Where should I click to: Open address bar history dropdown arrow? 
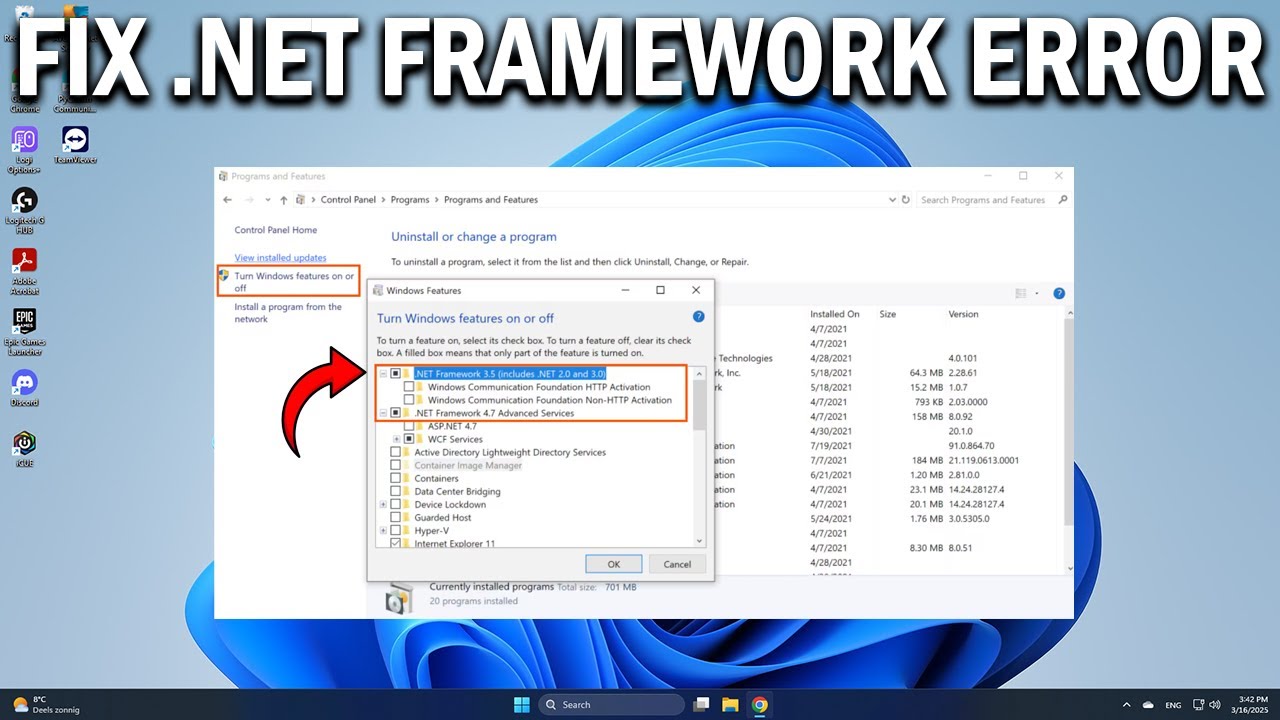(x=892, y=200)
